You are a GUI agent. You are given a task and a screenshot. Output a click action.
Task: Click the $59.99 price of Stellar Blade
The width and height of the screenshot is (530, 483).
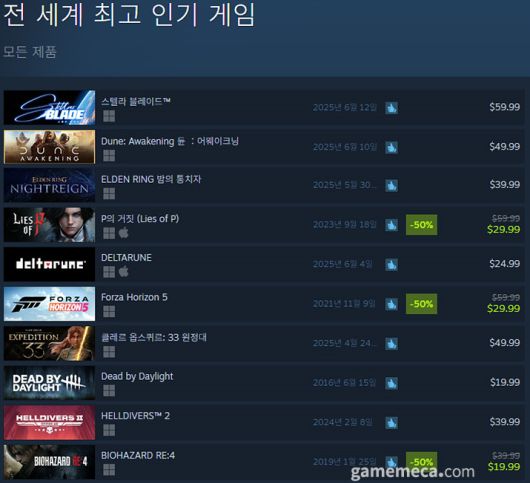(505, 107)
